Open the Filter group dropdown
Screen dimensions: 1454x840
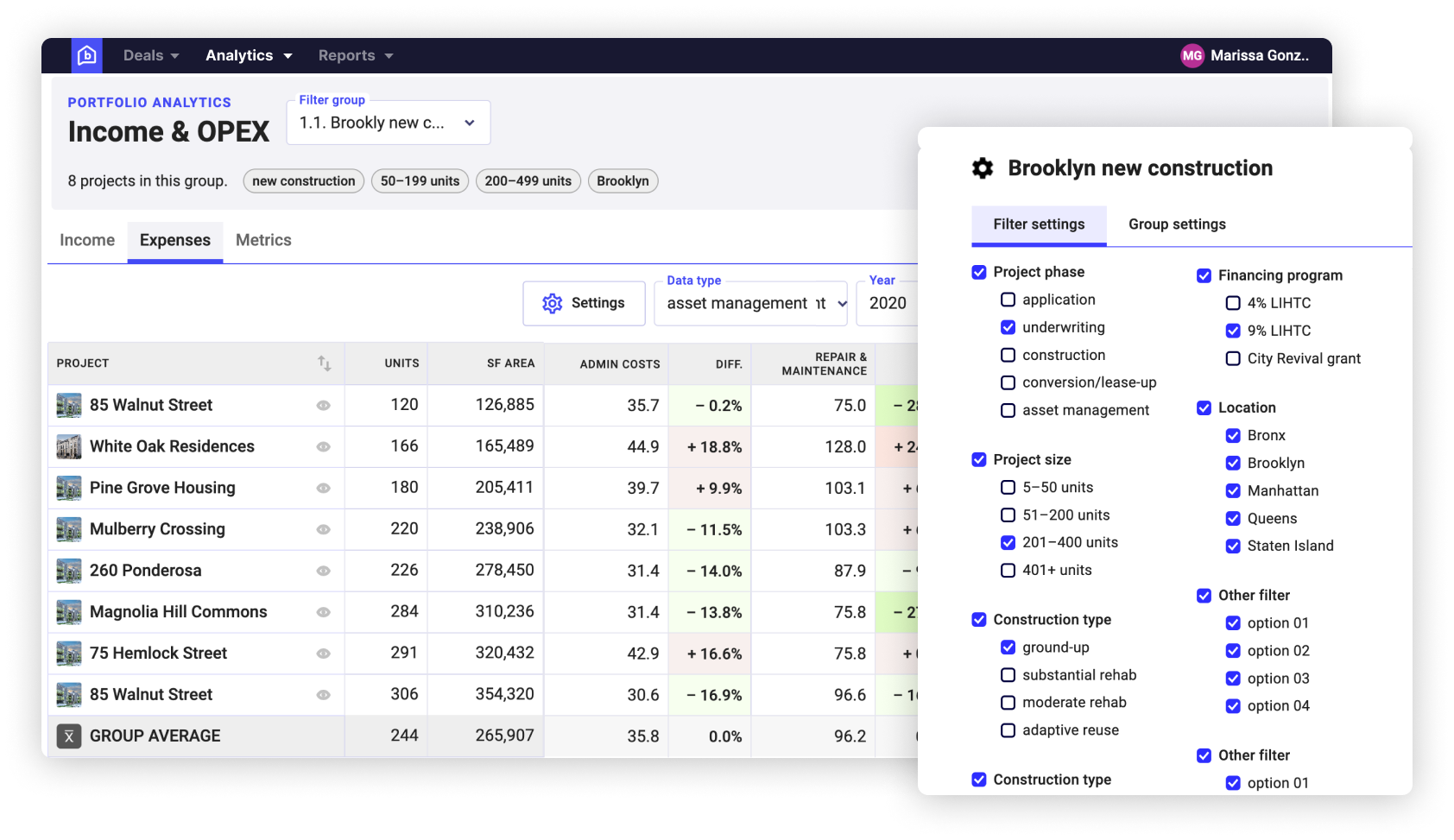pos(388,122)
